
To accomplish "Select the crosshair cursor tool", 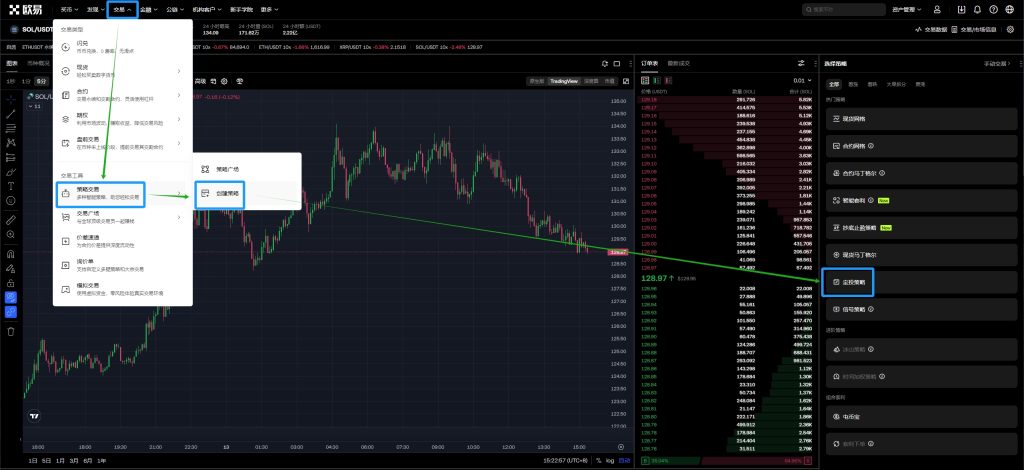I will point(10,100).
